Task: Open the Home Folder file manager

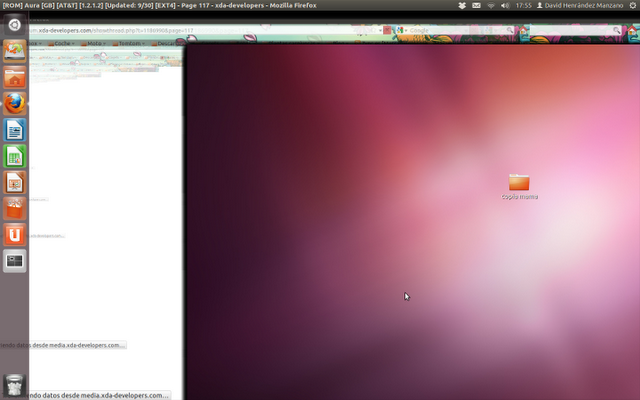Action: pos(15,78)
